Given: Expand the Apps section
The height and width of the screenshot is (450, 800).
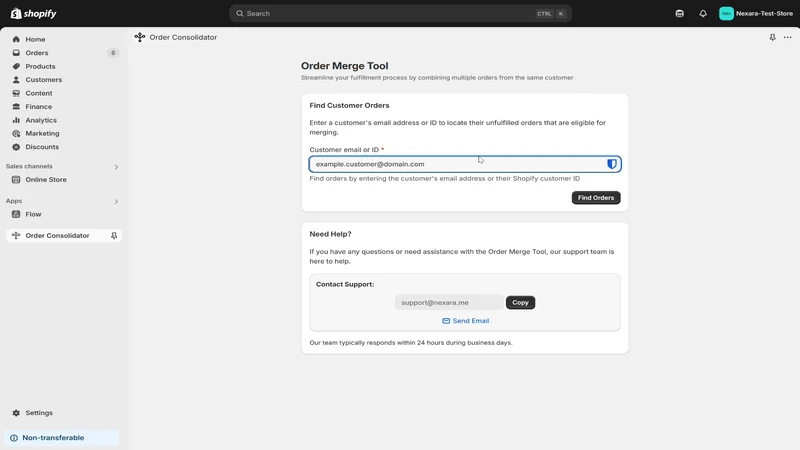Looking at the screenshot, I should pos(116,202).
